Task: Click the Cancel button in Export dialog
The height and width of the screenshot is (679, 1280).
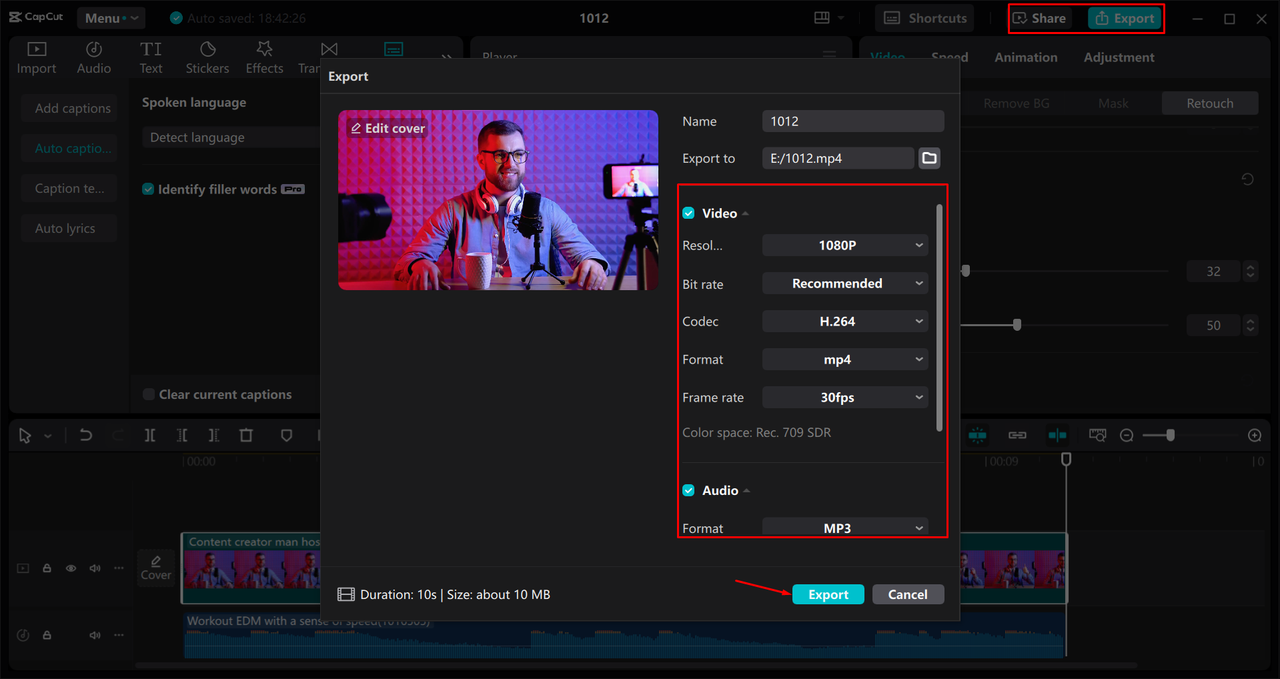Action: coord(908,594)
